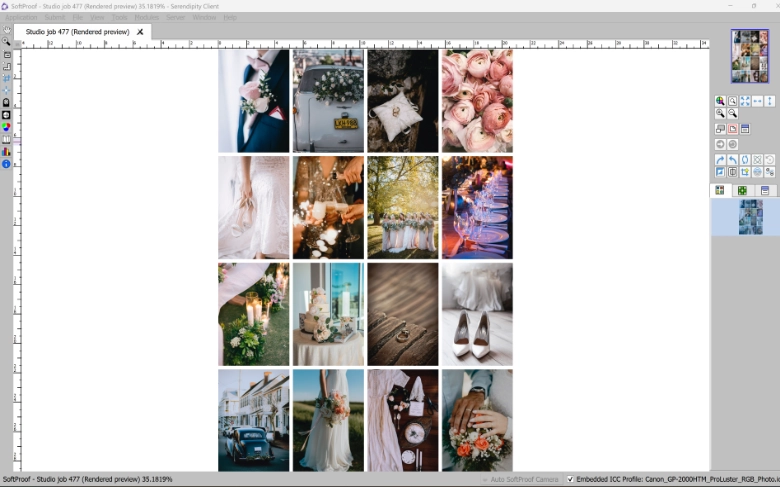Click the rotate counter-clockwise arrow icon
Image resolution: width=780 pixels, height=487 pixels.
732,159
